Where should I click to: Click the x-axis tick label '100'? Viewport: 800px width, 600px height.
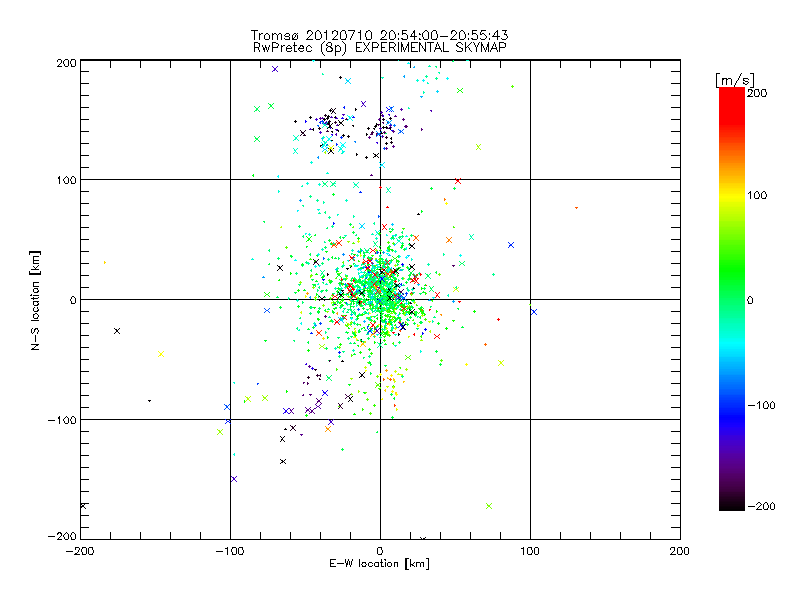pyautogui.click(x=530, y=551)
